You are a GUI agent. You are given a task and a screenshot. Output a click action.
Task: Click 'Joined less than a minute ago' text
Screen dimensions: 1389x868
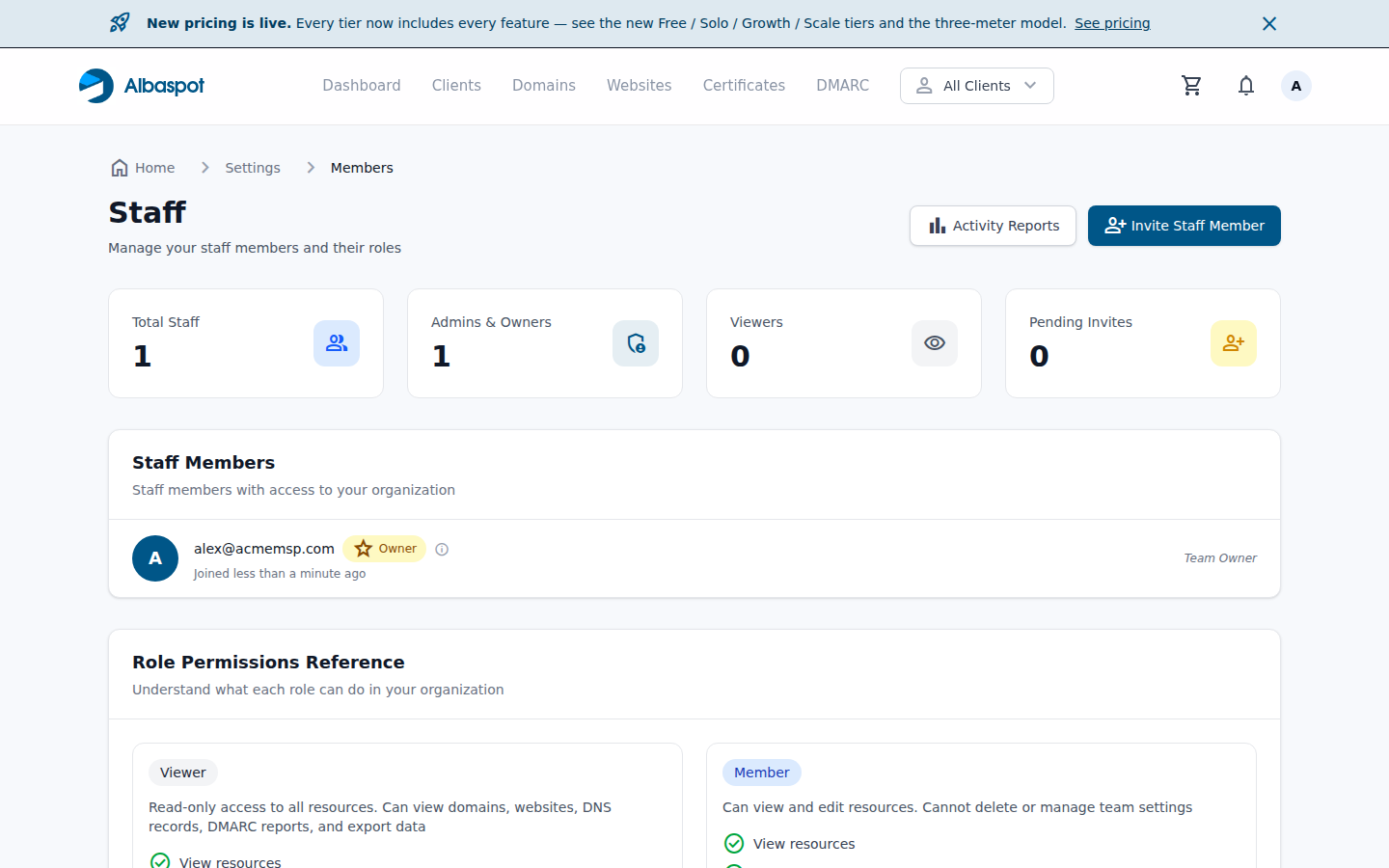tap(280, 574)
